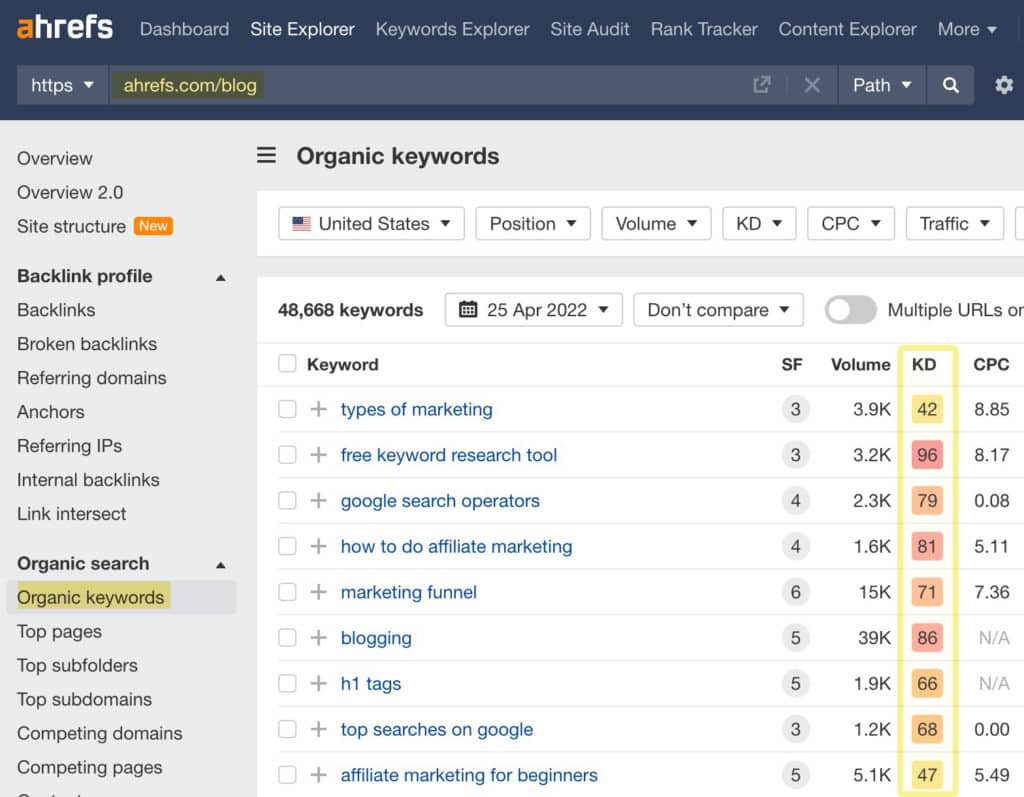Switch to Keywords Explorer
Image resolution: width=1024 pixels, height=797 pixels.
point(452,29)
